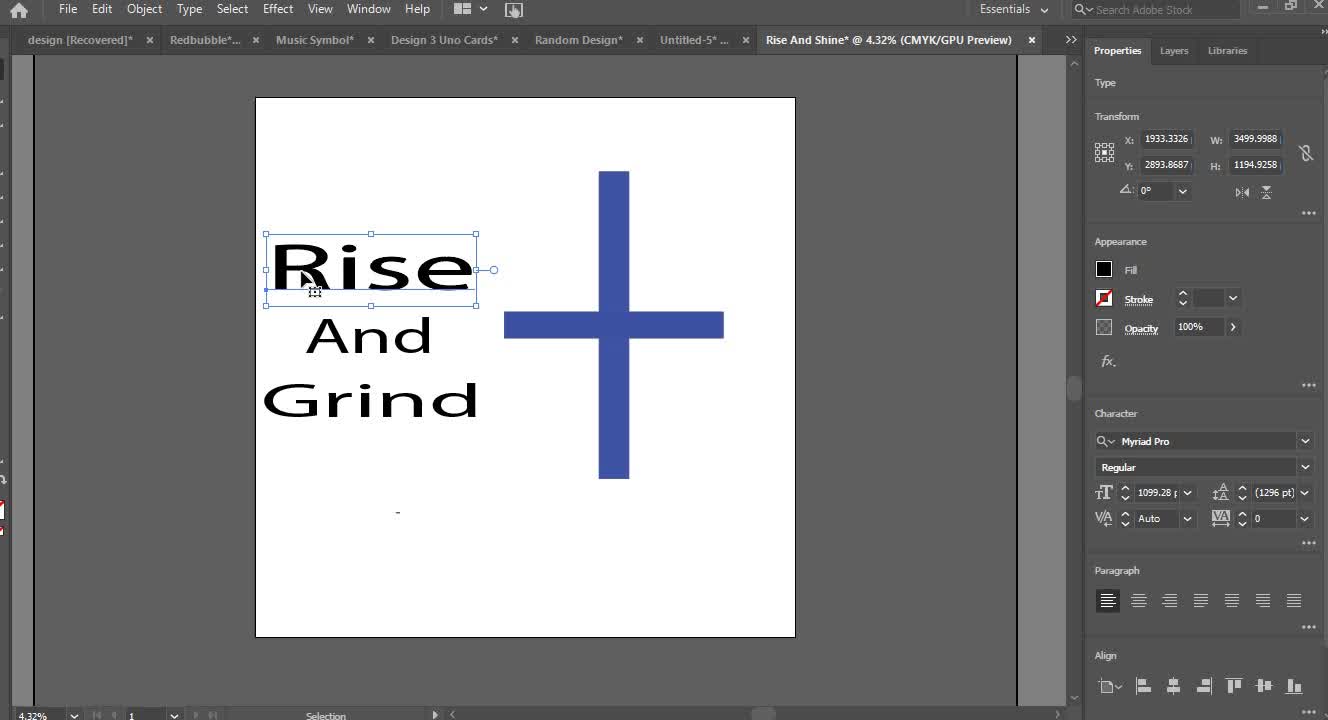Justify paragraph with last line right
Image resolution: width=1328 pixels, height=720 pixels.
[1263, 600]
